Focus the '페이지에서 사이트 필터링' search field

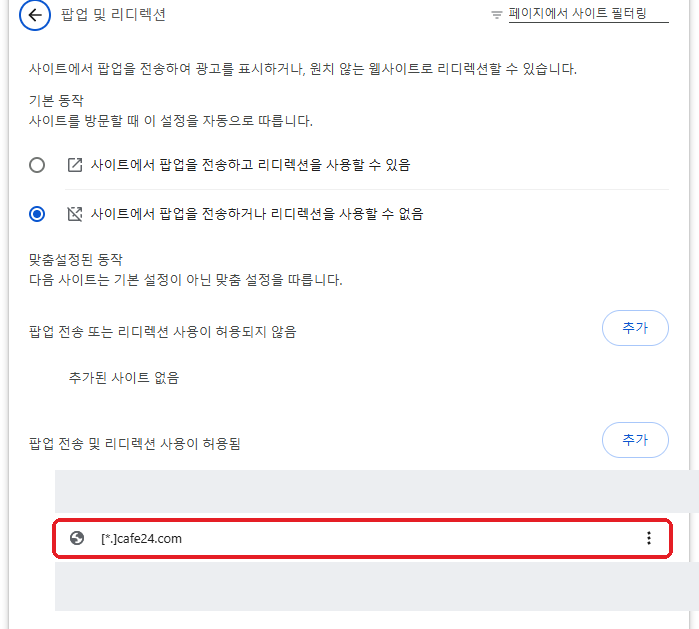[x=588, y=14]
